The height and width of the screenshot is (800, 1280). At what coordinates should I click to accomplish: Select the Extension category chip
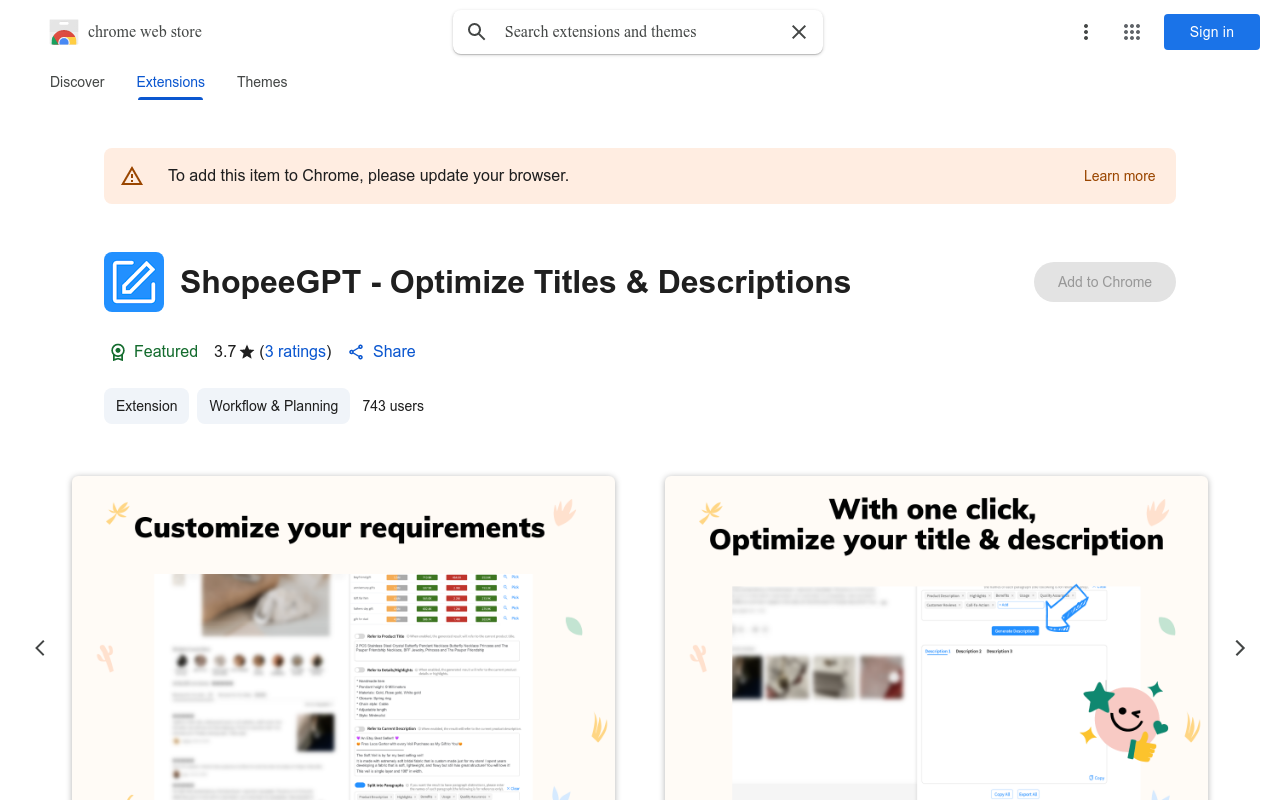coord(146,406)
